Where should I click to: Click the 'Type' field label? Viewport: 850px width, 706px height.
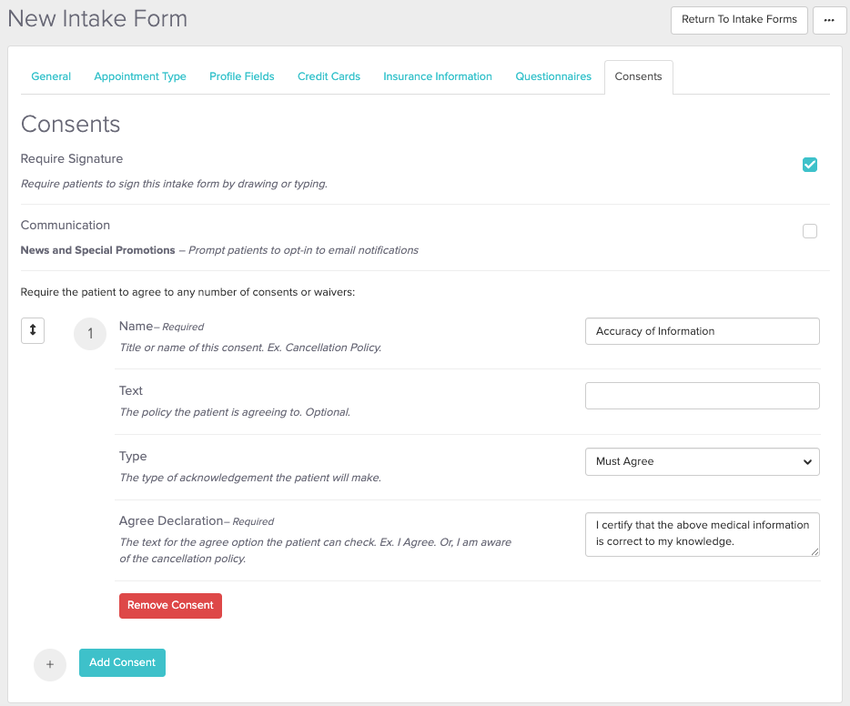[133, 457]
